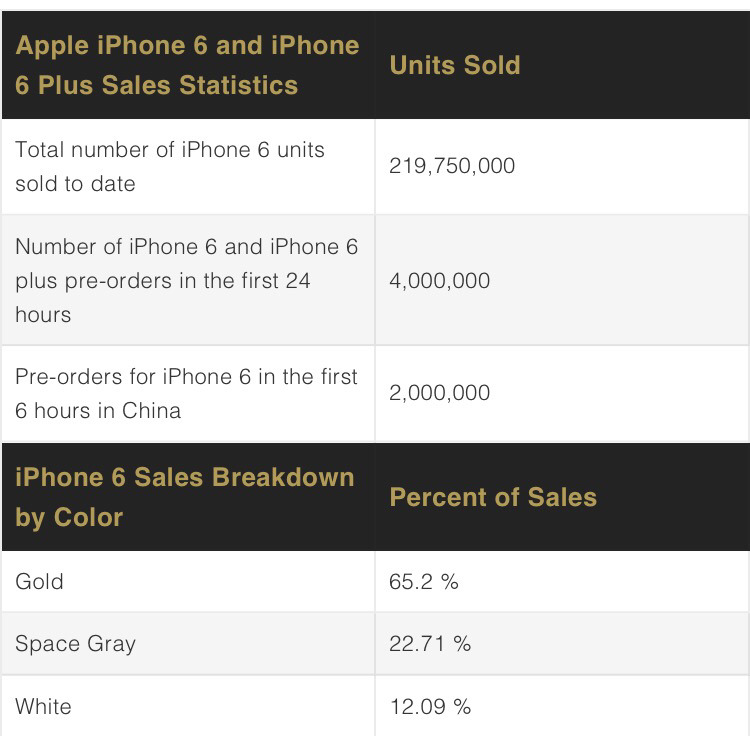
Task: Select the 12.09 % value
Action: [430, 706]
